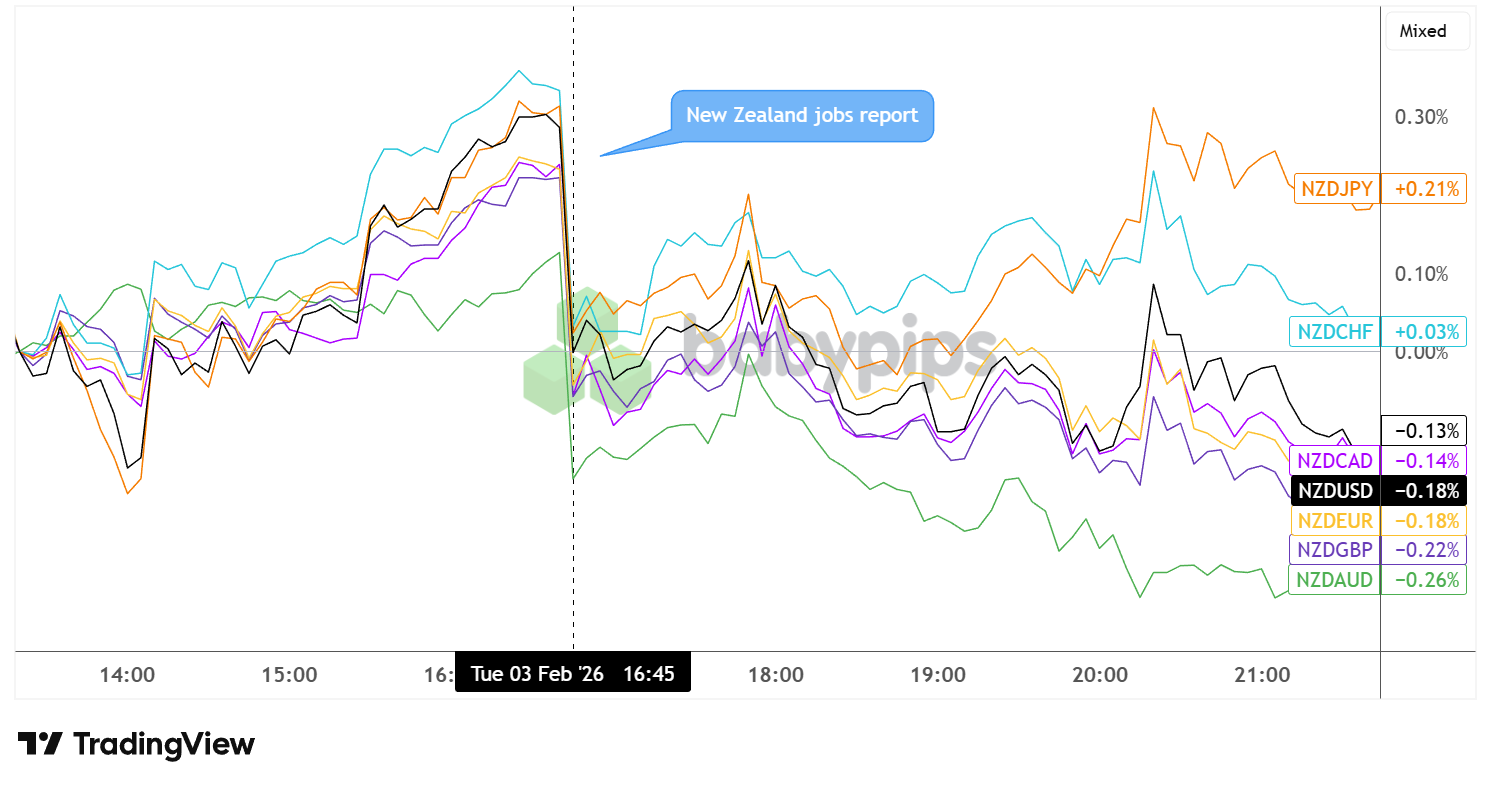Select the NZDJPY series label
Screen dimensions: 1491x789
click(1336, 188)
